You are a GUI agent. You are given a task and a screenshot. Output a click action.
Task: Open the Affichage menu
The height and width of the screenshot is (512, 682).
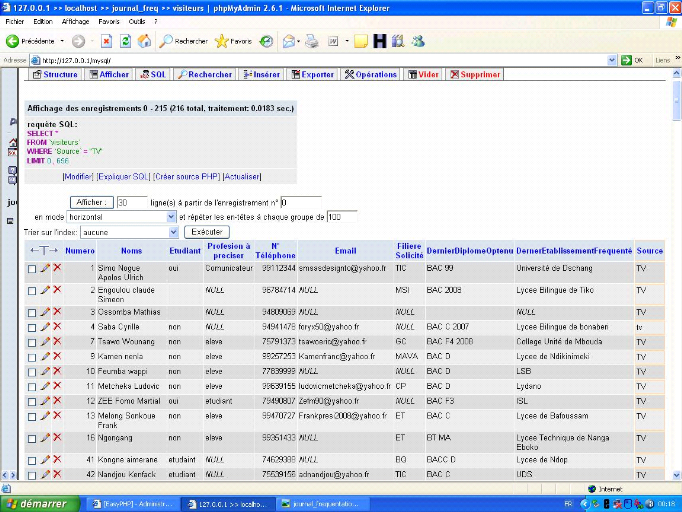pyautogui.click(x=75, y=21)
